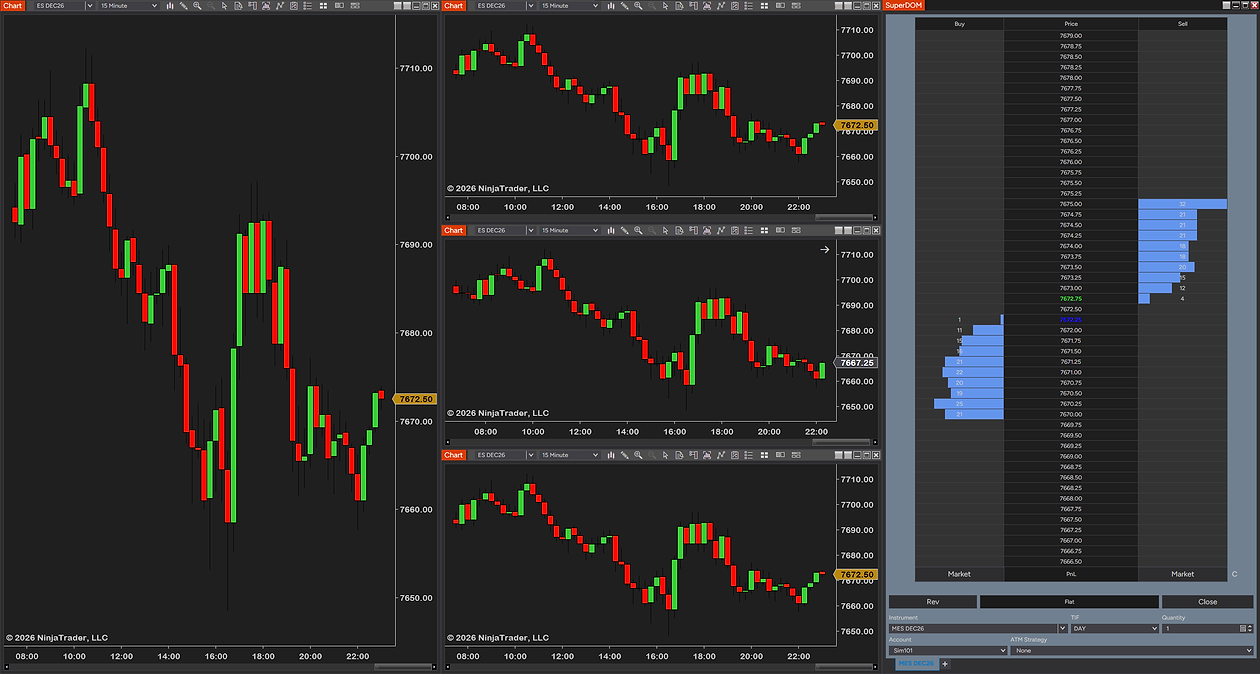Open the TIF dropdown showing DAY
Screen dimensions: 1260x674
click(x=1114, y=628)
